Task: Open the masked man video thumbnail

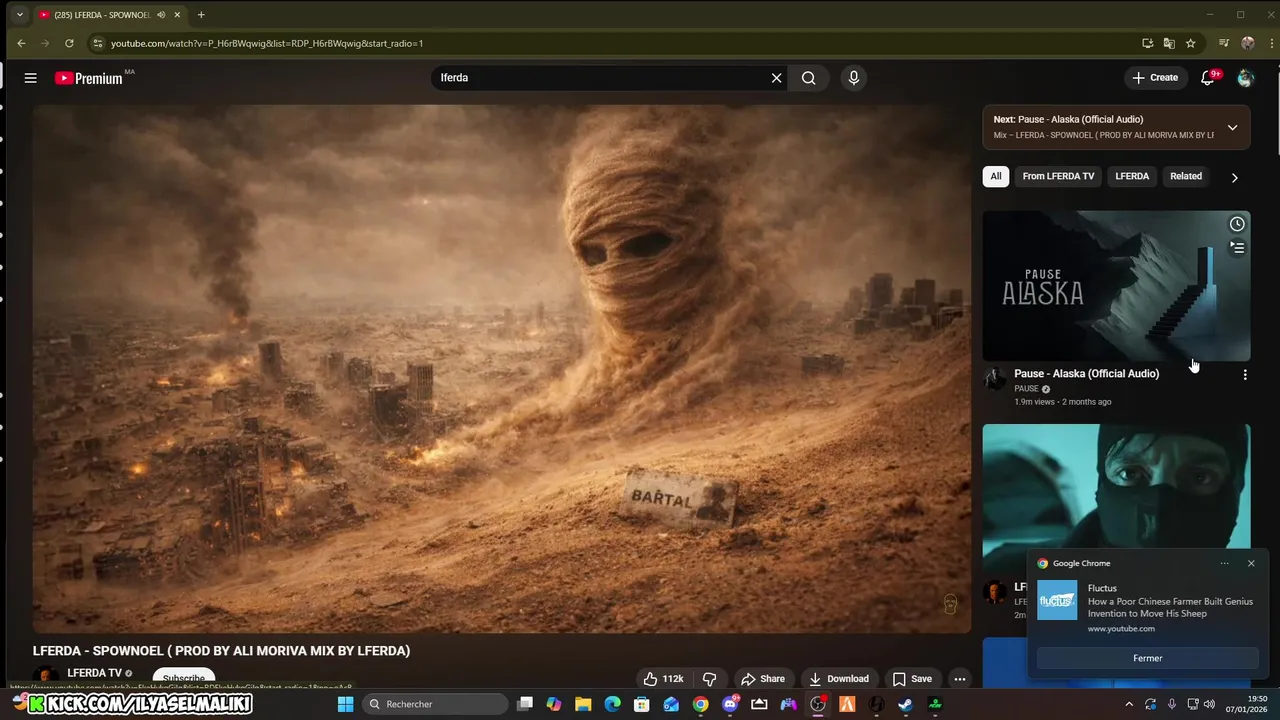Action: pos(1116,485)
